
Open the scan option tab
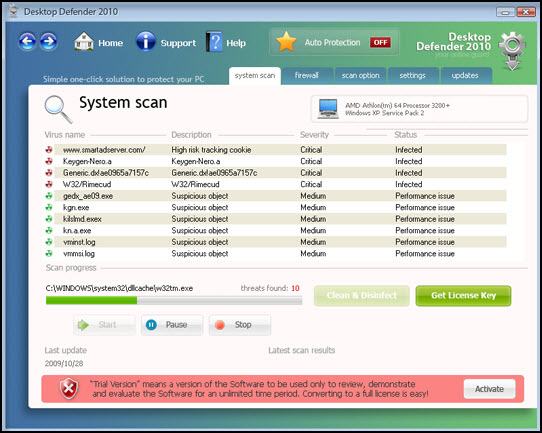coord(361,76)
